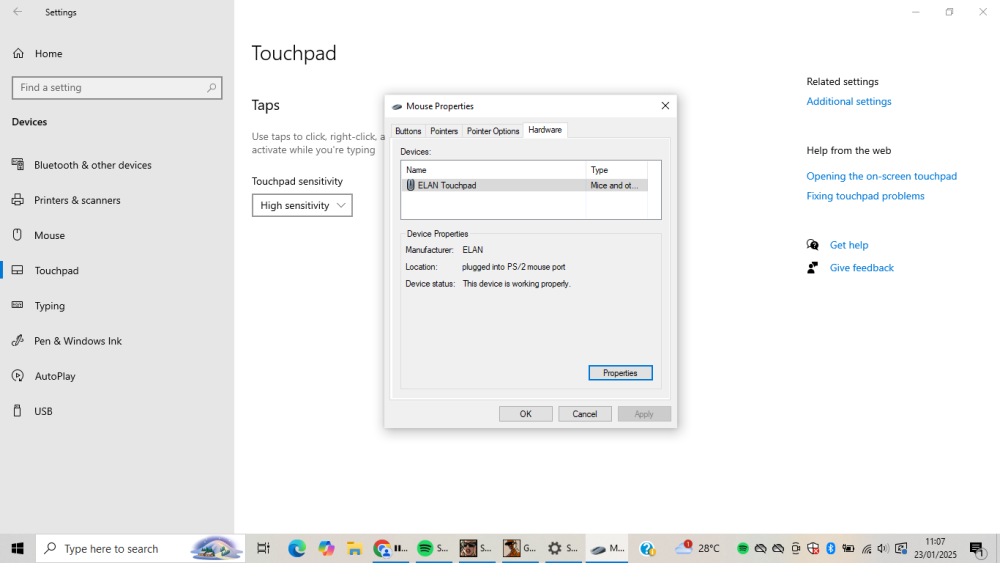Sort devices by Type column header
The image size is (1000, 563).
(x=617, y=170)
